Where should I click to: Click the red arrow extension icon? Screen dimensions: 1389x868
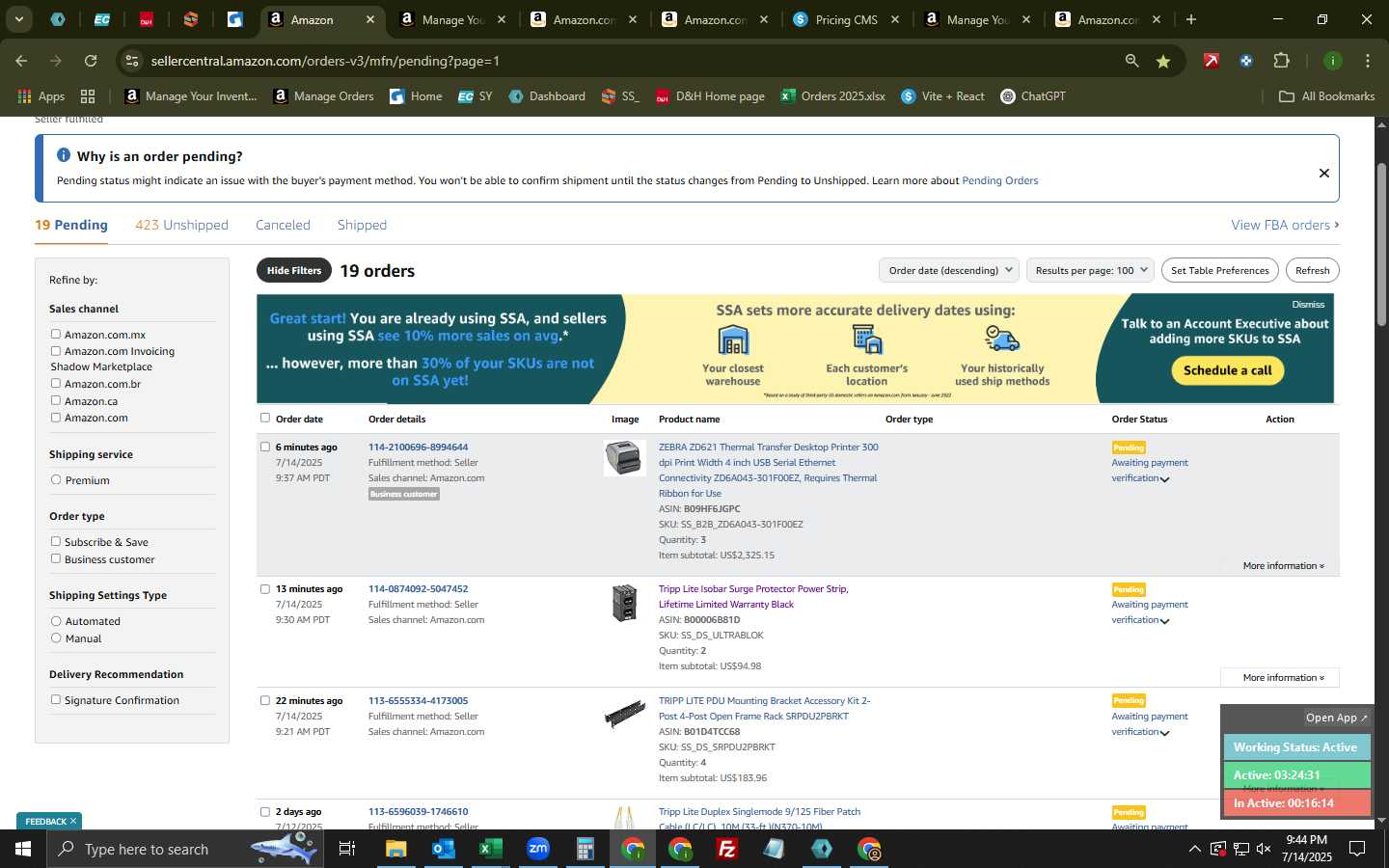click(1212, 61)
